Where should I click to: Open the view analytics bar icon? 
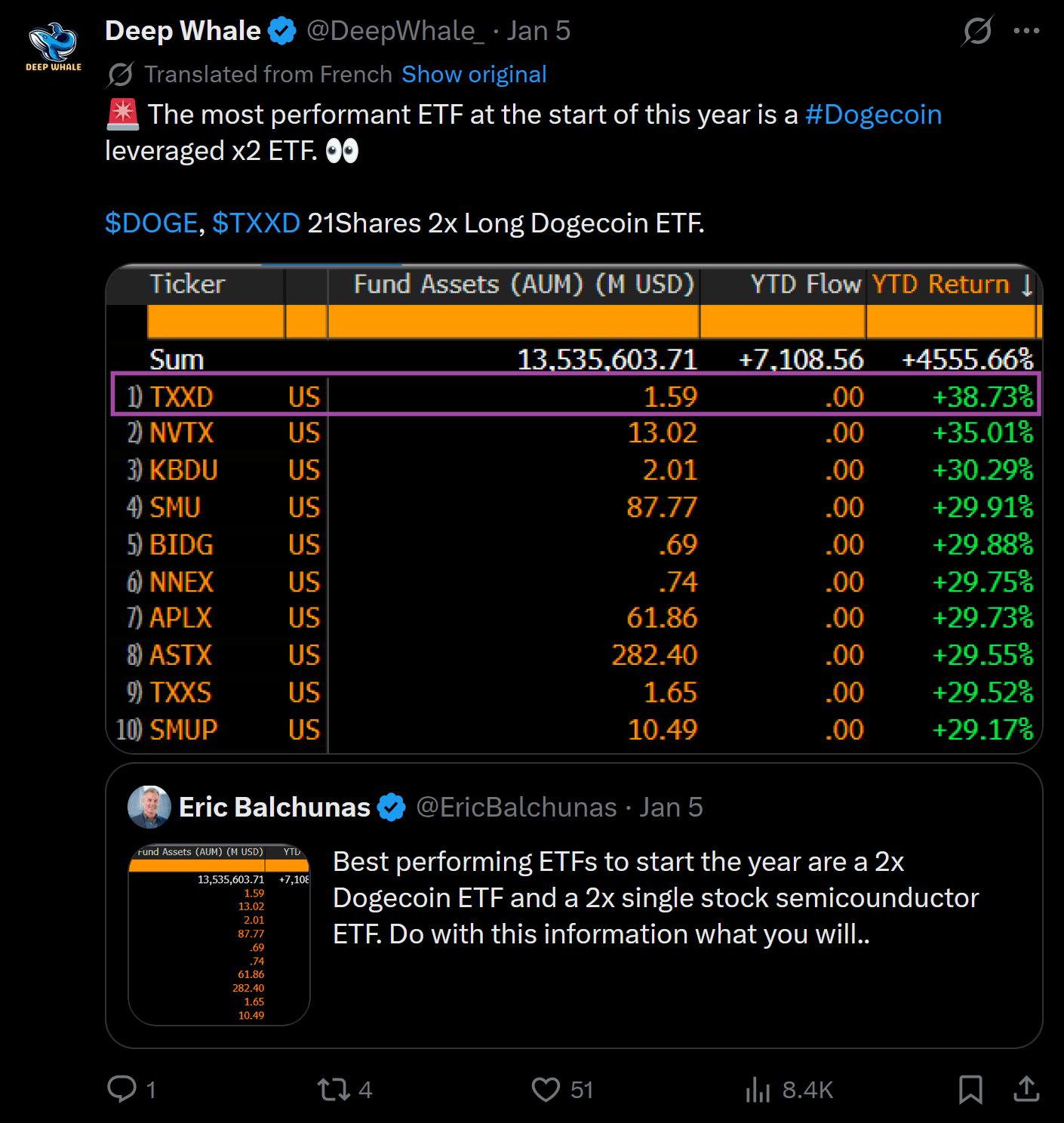tap(758, 1089)
